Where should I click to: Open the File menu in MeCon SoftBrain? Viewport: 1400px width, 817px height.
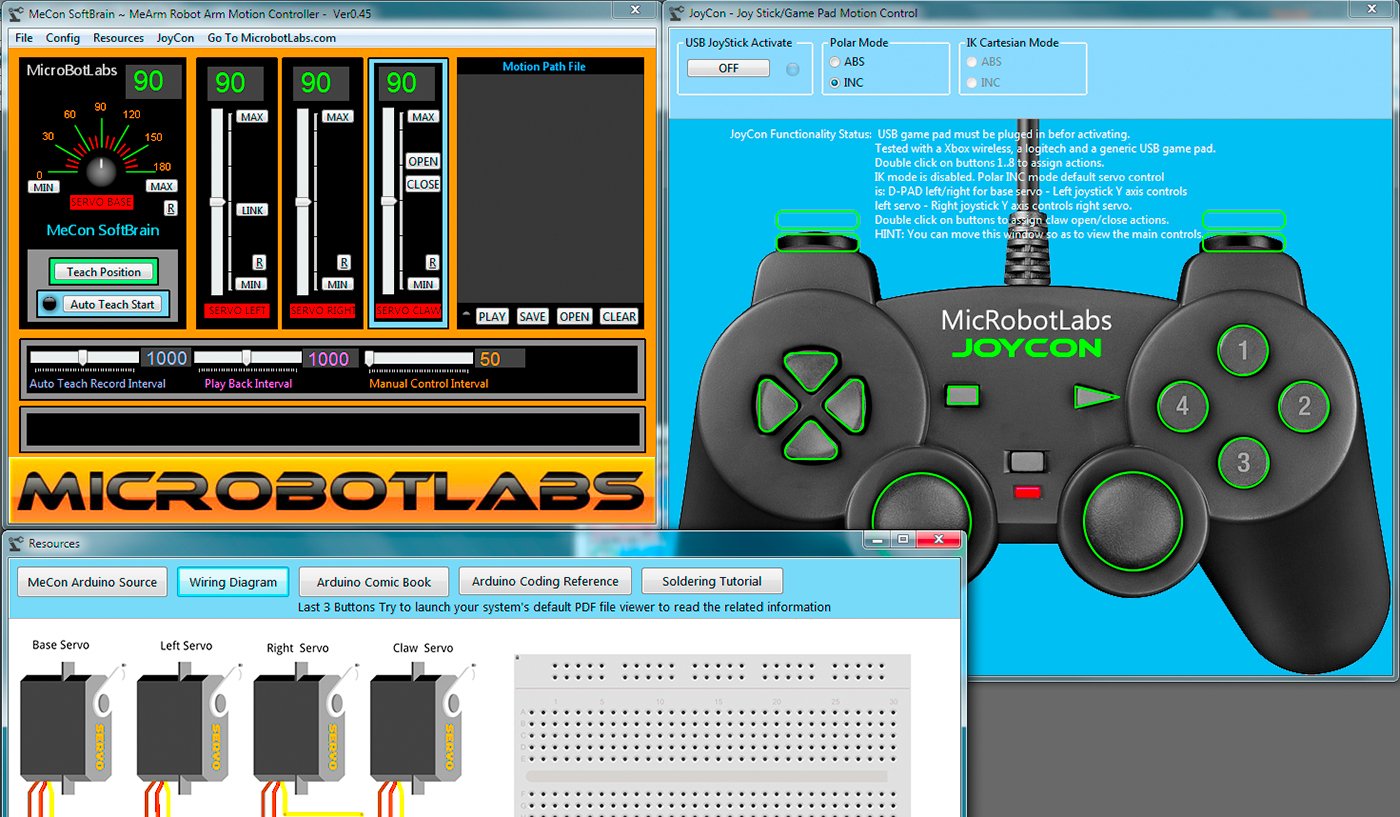pos(24,38)
